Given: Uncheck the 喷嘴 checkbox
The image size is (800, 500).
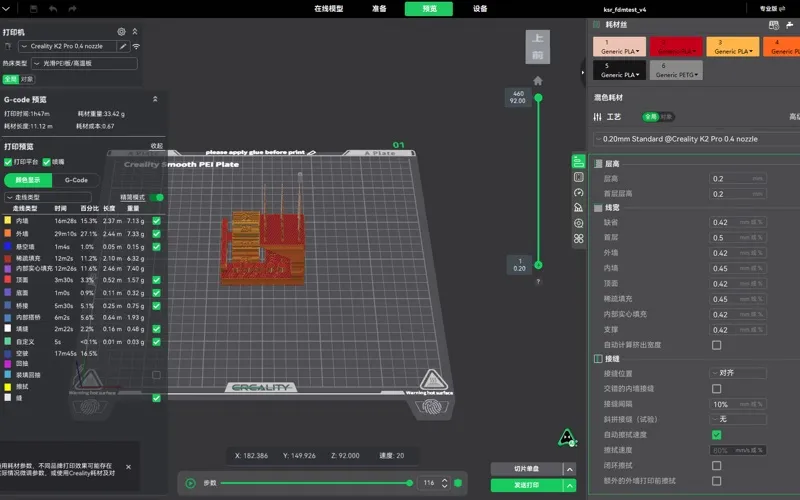Looking at the screenshot, I should click(x=46, y=162).
